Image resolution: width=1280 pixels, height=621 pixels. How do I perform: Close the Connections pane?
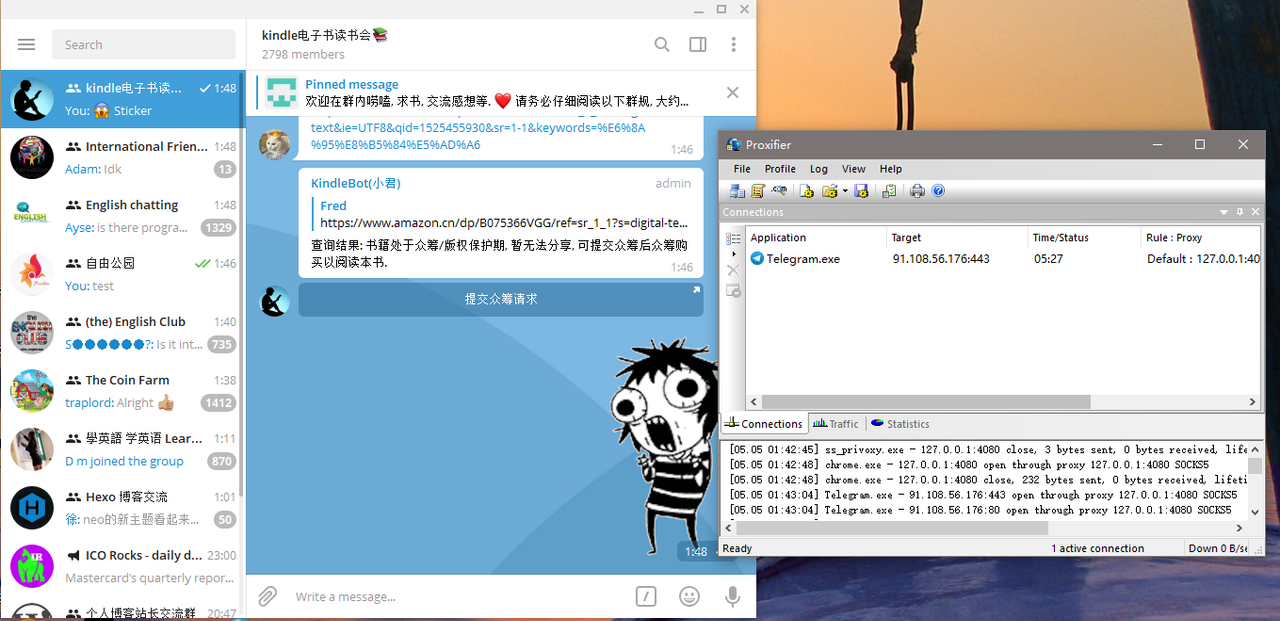[1255, 212]
